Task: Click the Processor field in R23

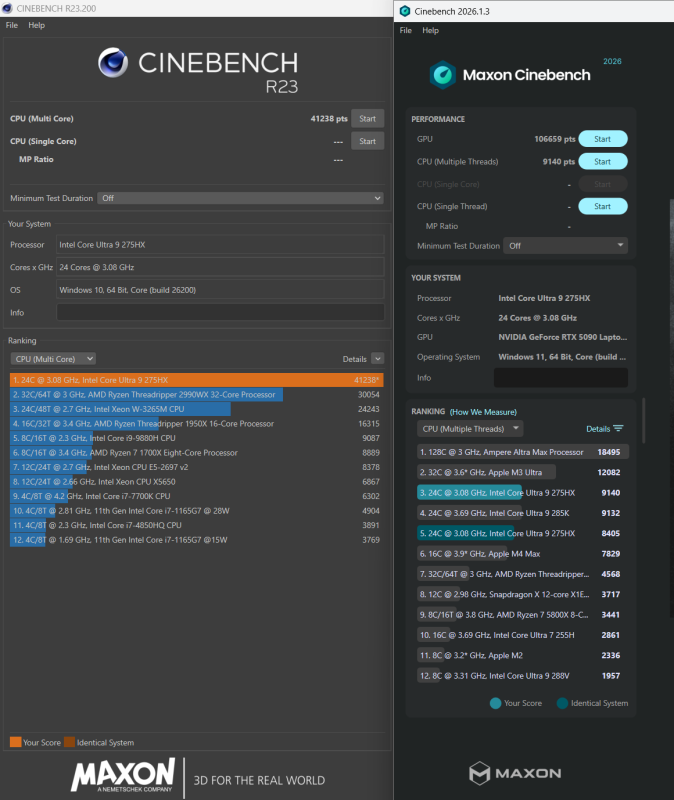Action: [x=220, y=245]
